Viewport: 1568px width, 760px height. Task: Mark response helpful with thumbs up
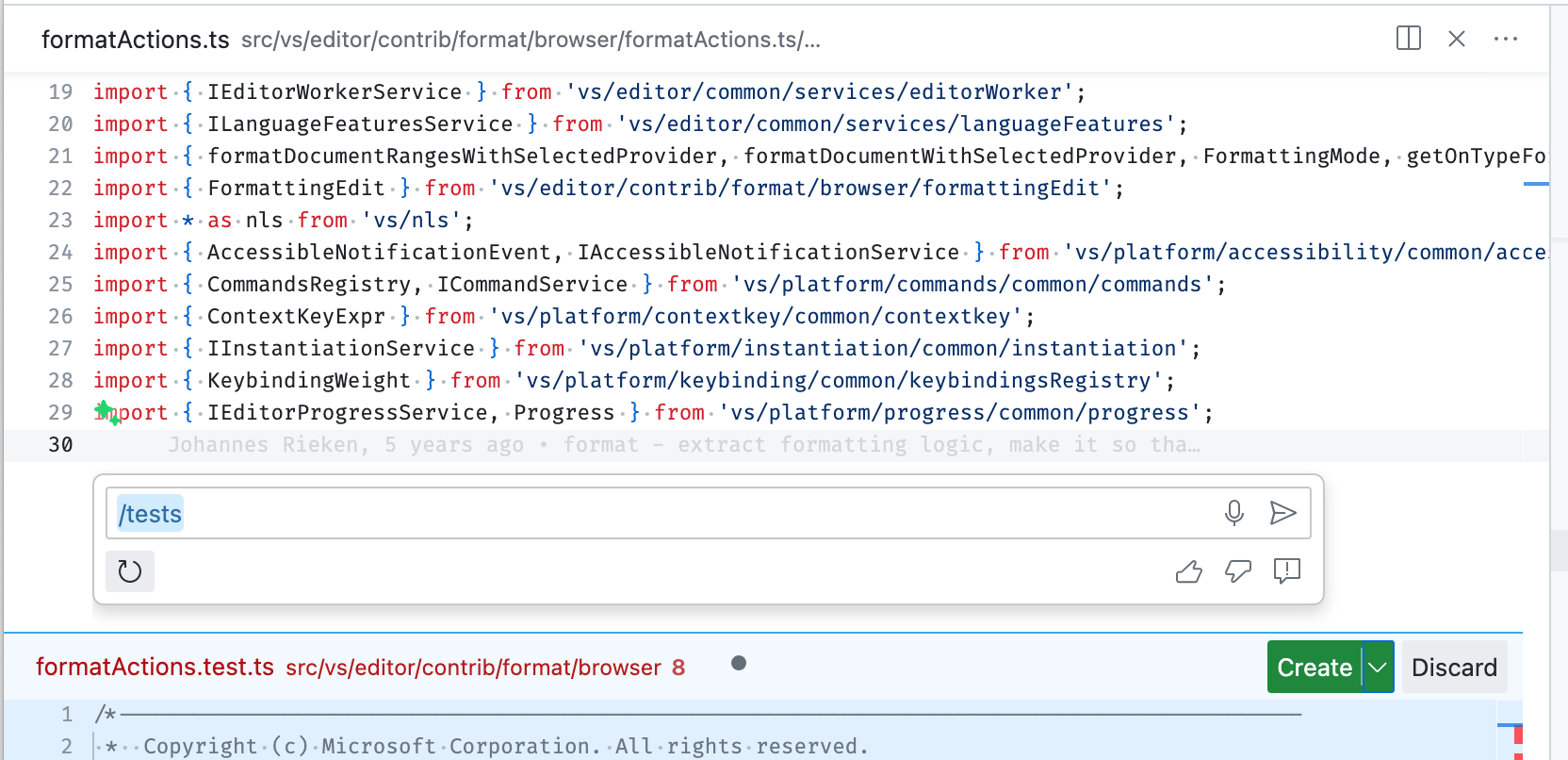(1188, 571)
